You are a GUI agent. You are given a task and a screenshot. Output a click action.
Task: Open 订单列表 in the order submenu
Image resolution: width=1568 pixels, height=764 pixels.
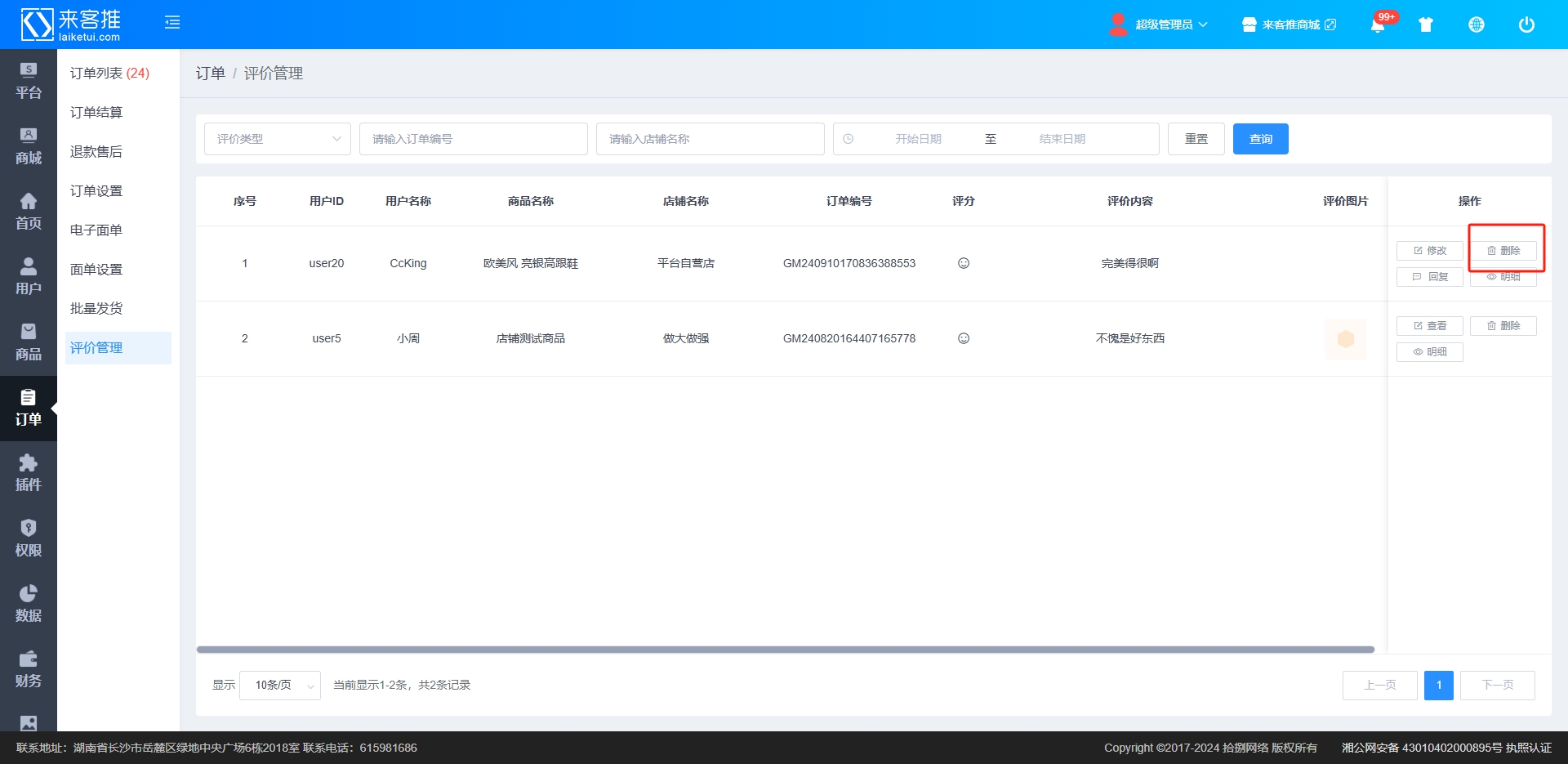point(109,74)
